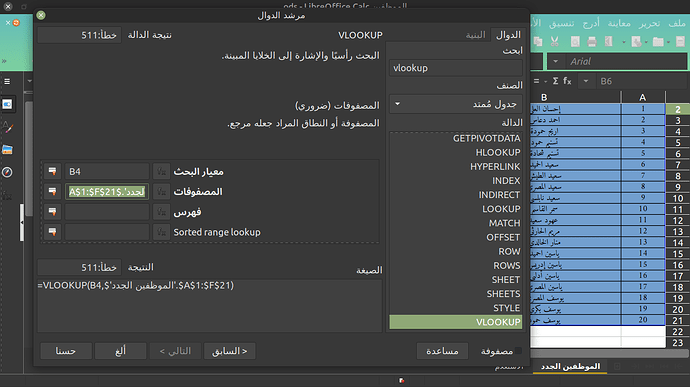The image size is (690, 387).
Task: Click the fx button beside المصفوفات
Action: click(x=161, y=192)
